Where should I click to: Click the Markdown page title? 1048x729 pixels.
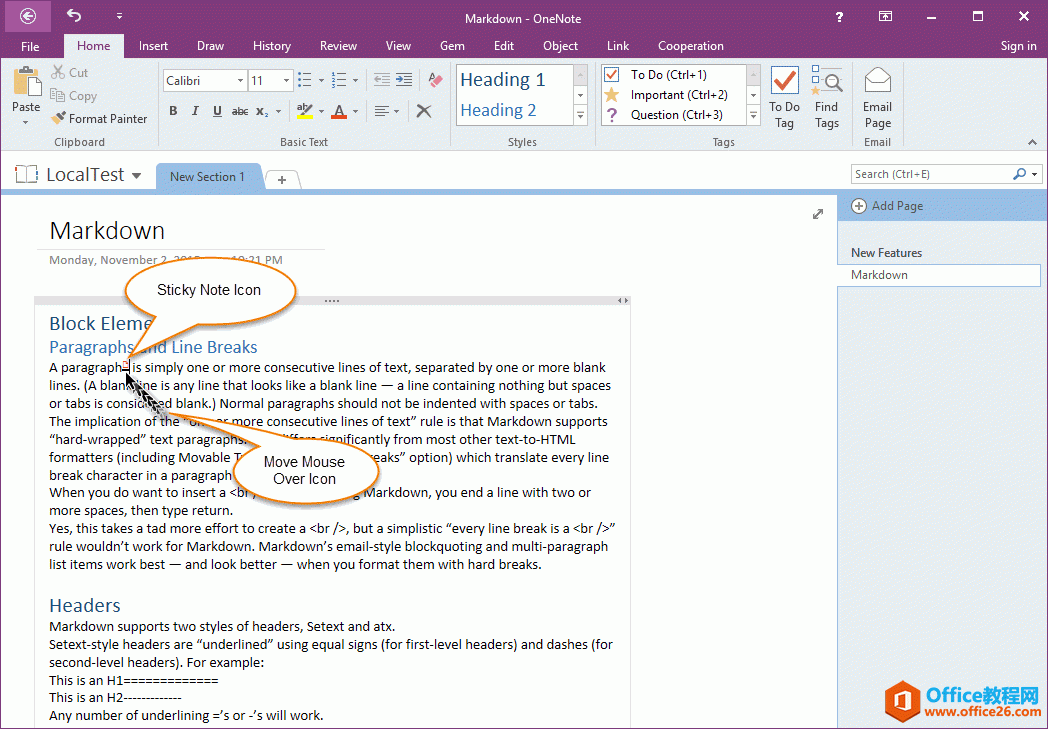[x=107, y=231]
